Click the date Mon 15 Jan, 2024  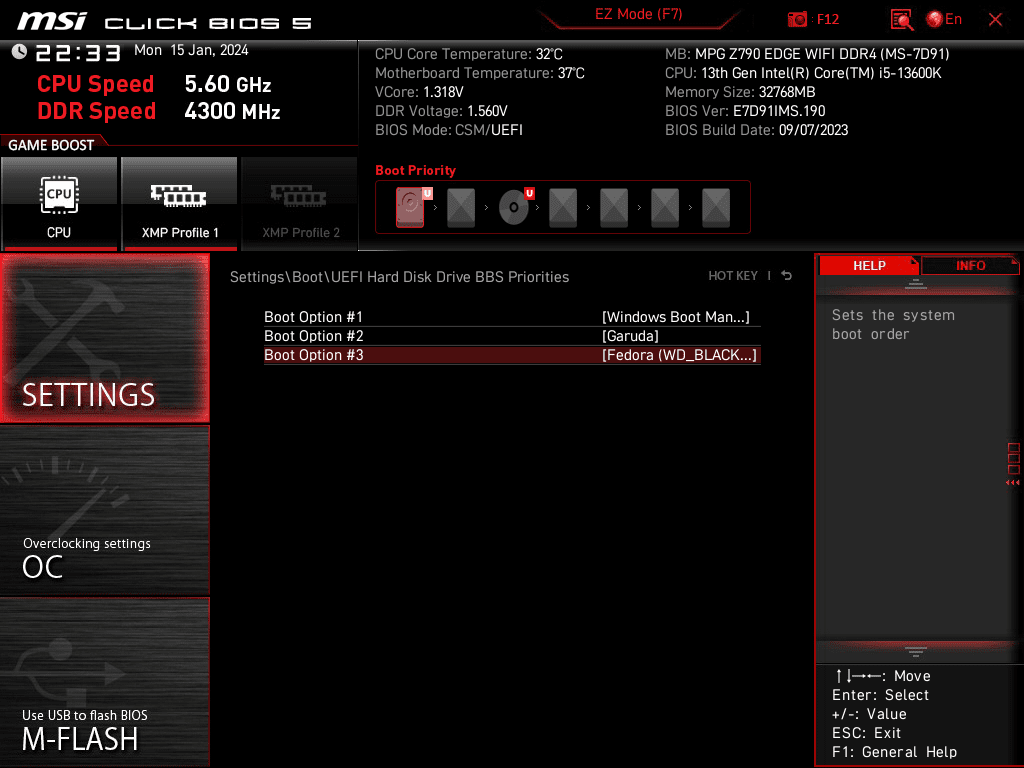(x=191, y=50)
